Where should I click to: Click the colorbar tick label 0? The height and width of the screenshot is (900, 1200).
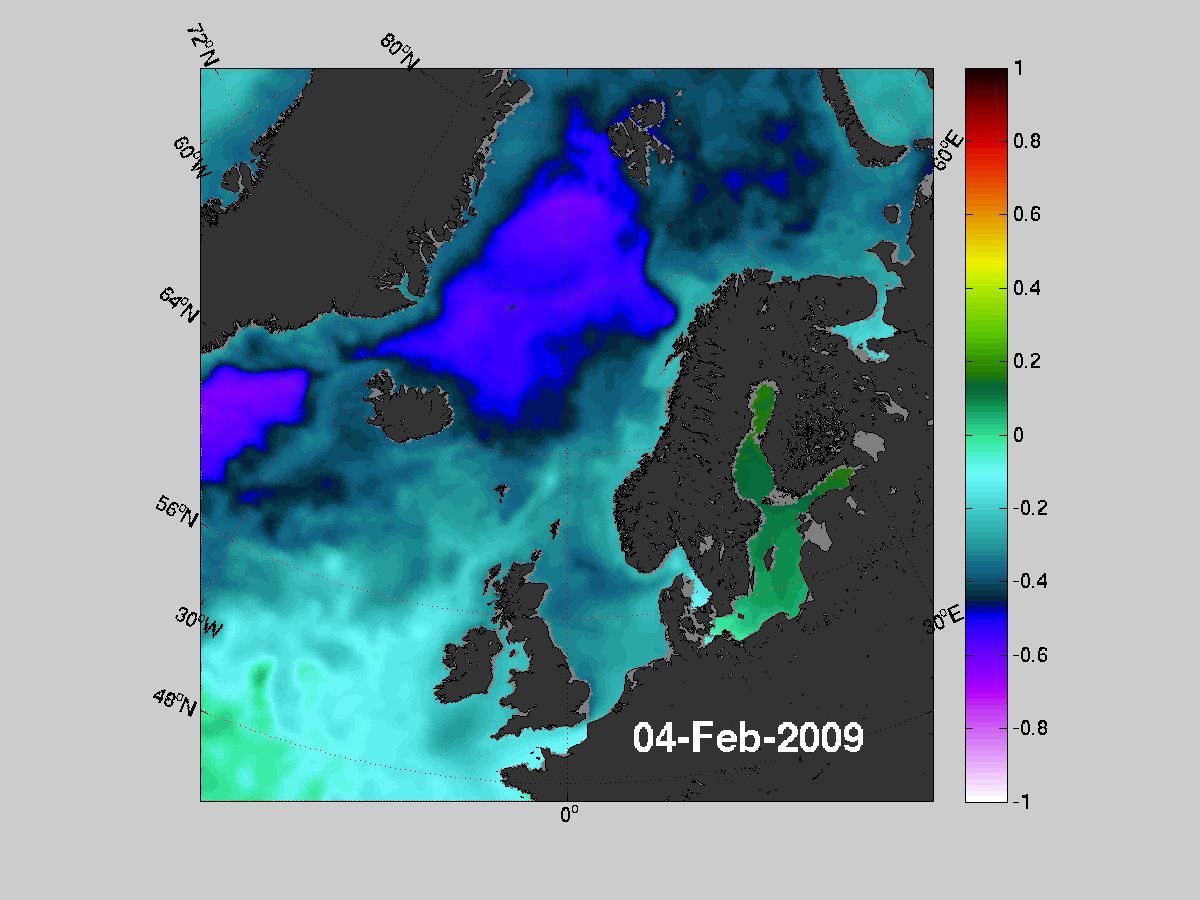click(1017, 434)
